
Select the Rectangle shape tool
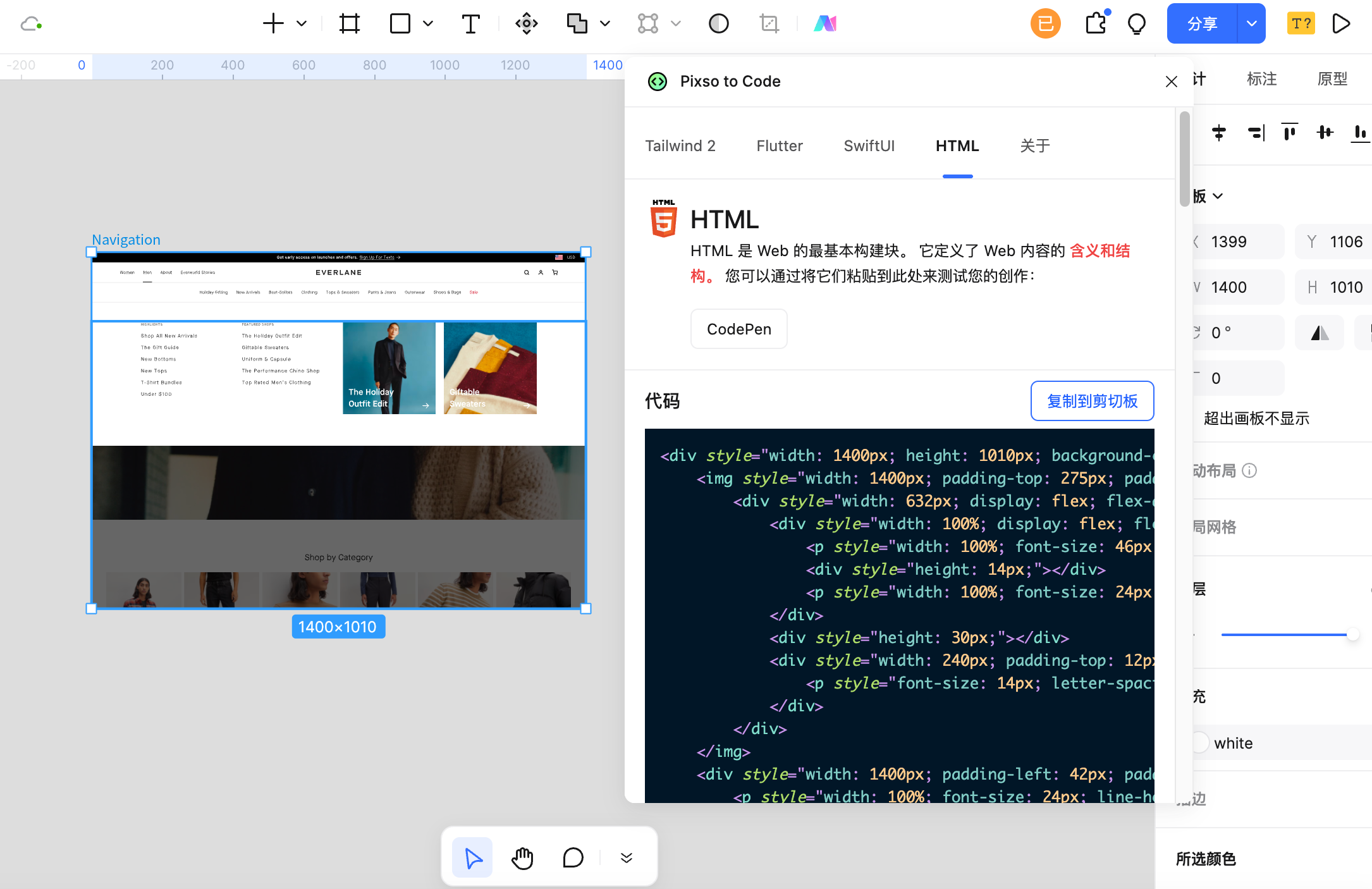coord(400,23)
